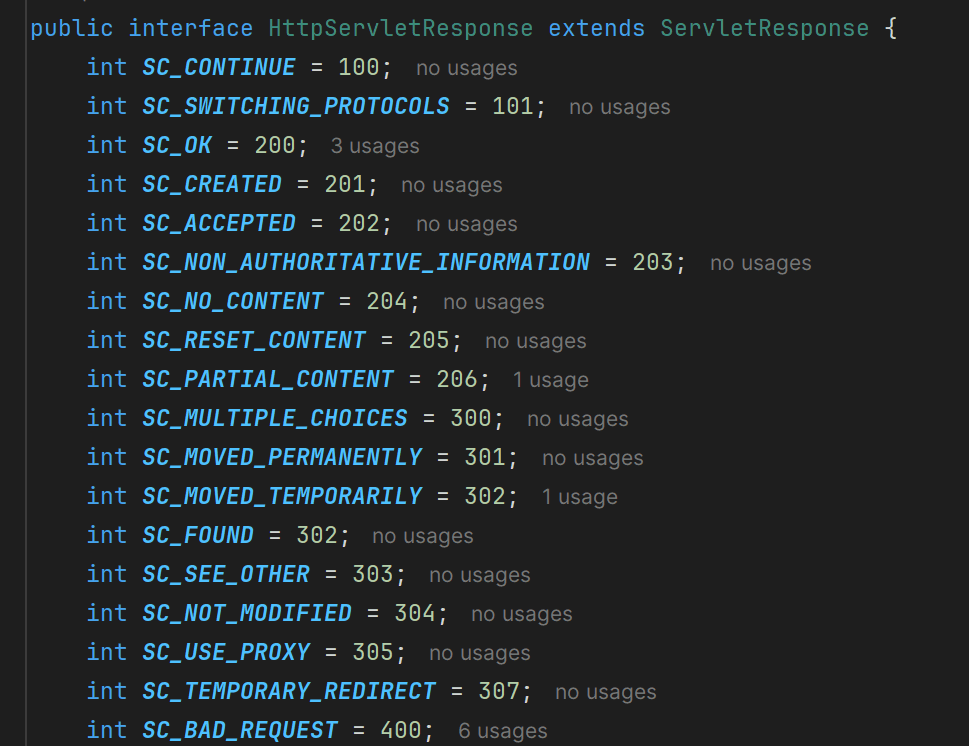The width and height of the screenshot is (969, 746).
Task: Click the no usages hint beside SC_NO_CONTENT
Action: (x=493, y=302)
